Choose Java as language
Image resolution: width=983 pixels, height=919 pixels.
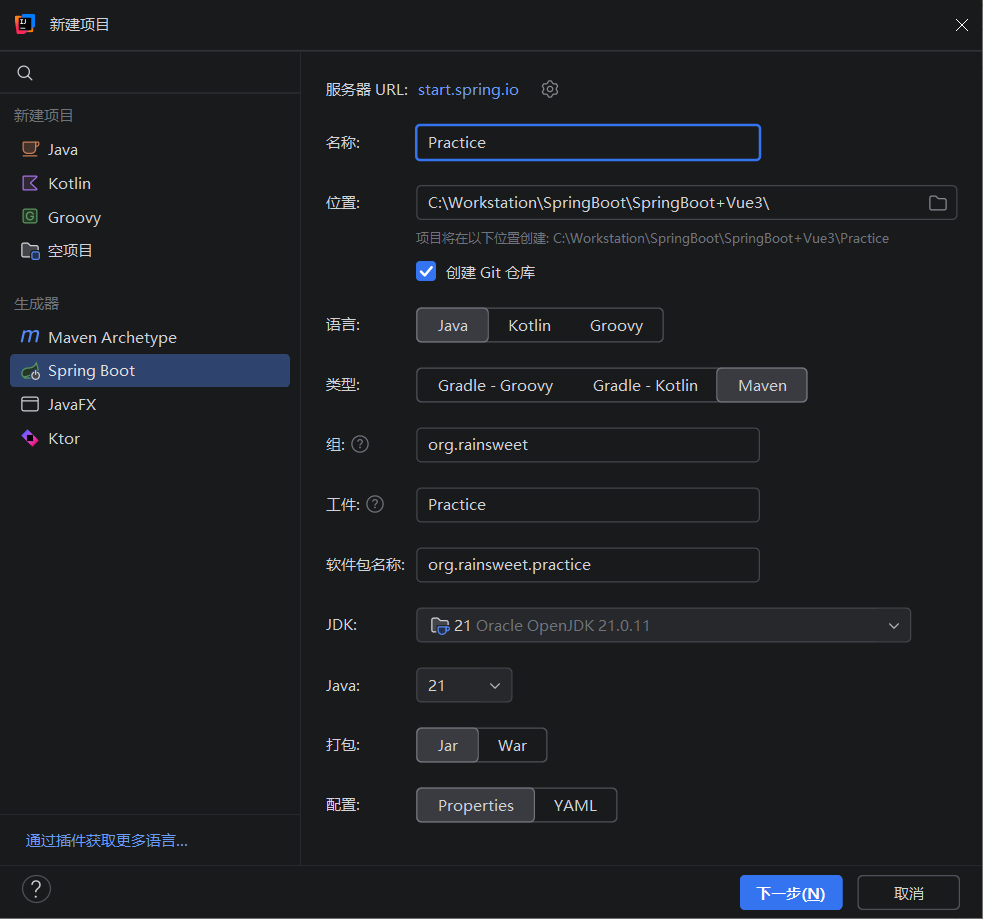[x=452, y=325]
